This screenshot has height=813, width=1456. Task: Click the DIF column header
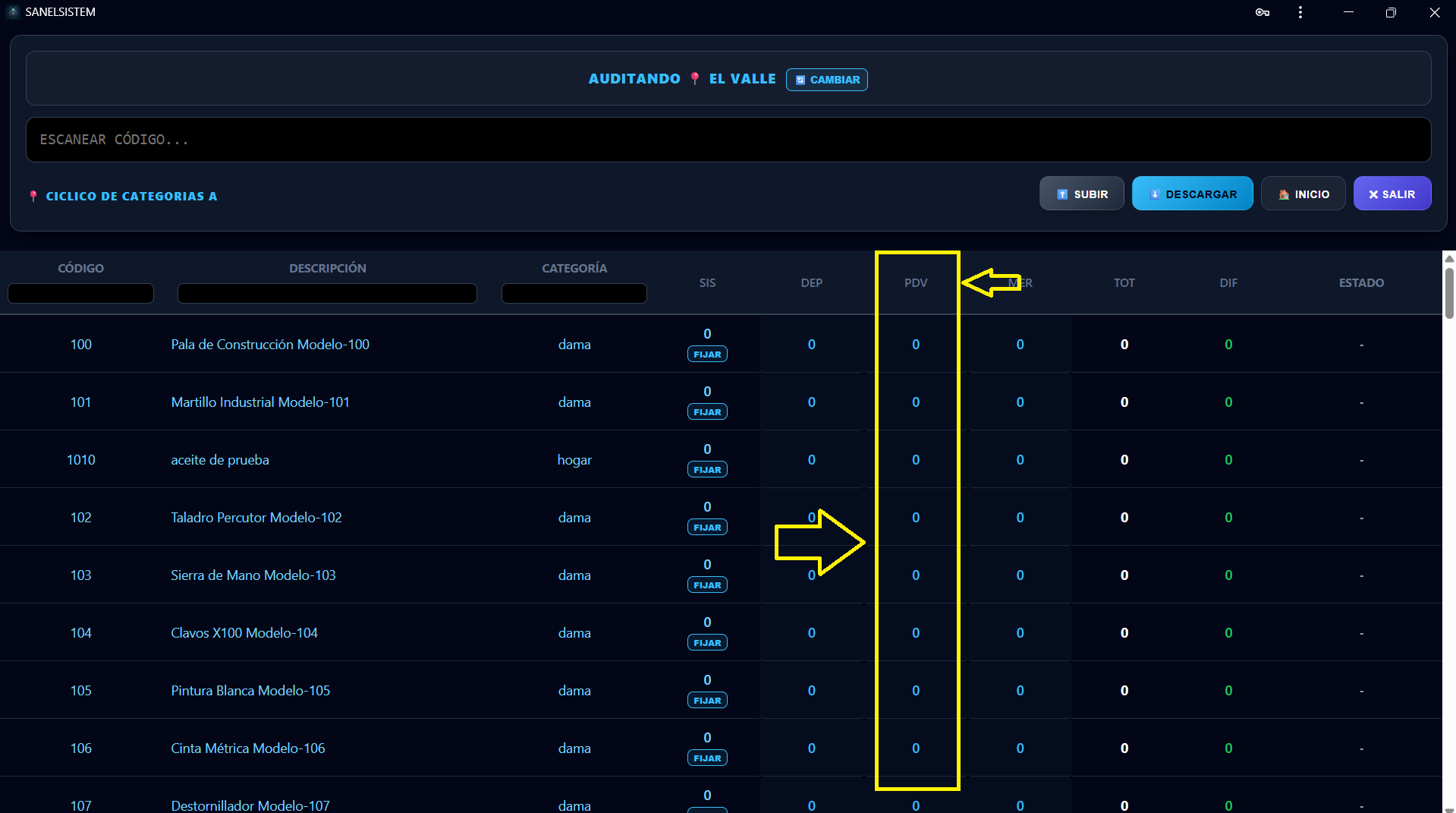[1228, 283]
